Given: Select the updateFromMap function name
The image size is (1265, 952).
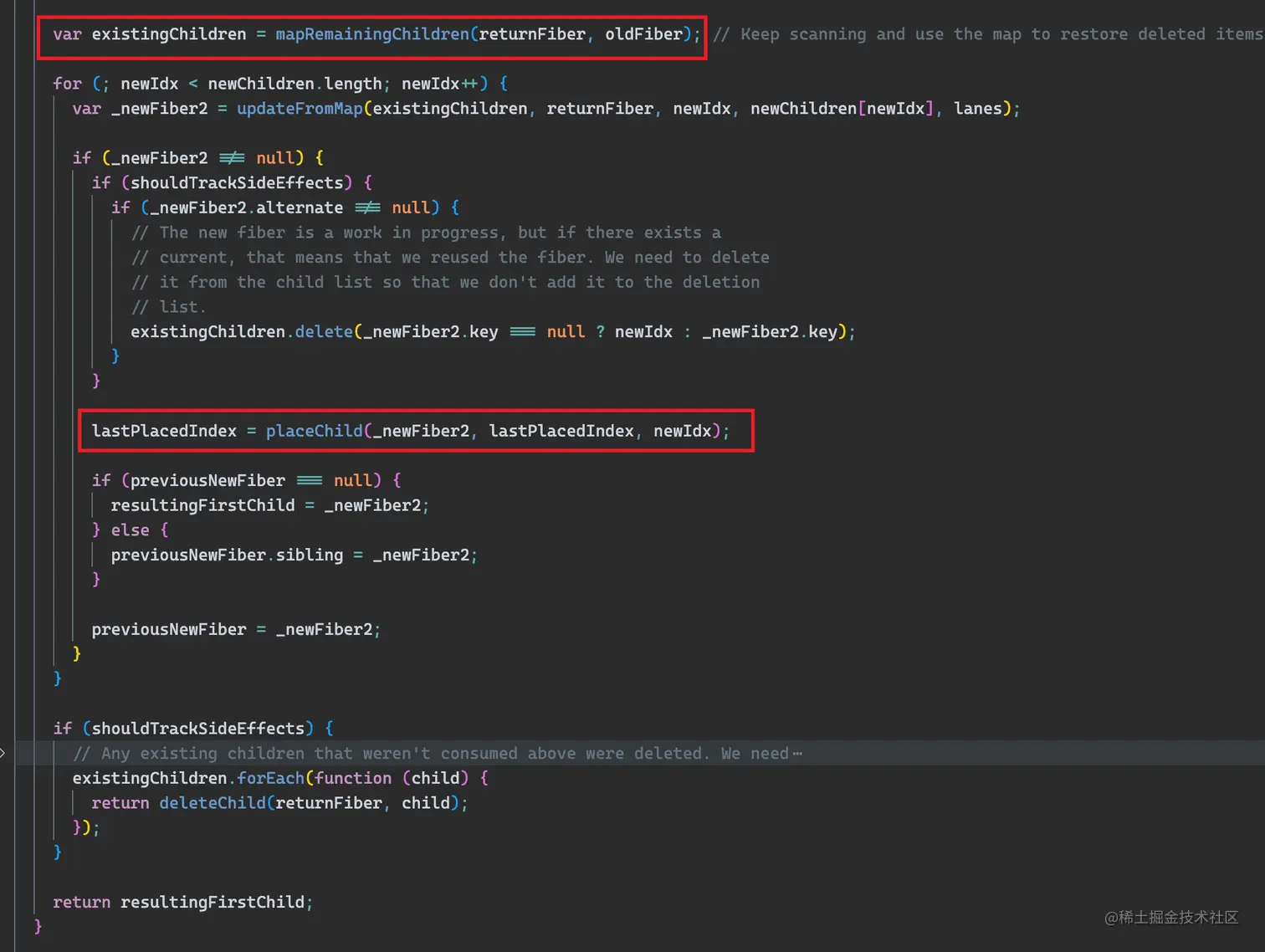Looking at the screenshot, I should click(300, 109).
